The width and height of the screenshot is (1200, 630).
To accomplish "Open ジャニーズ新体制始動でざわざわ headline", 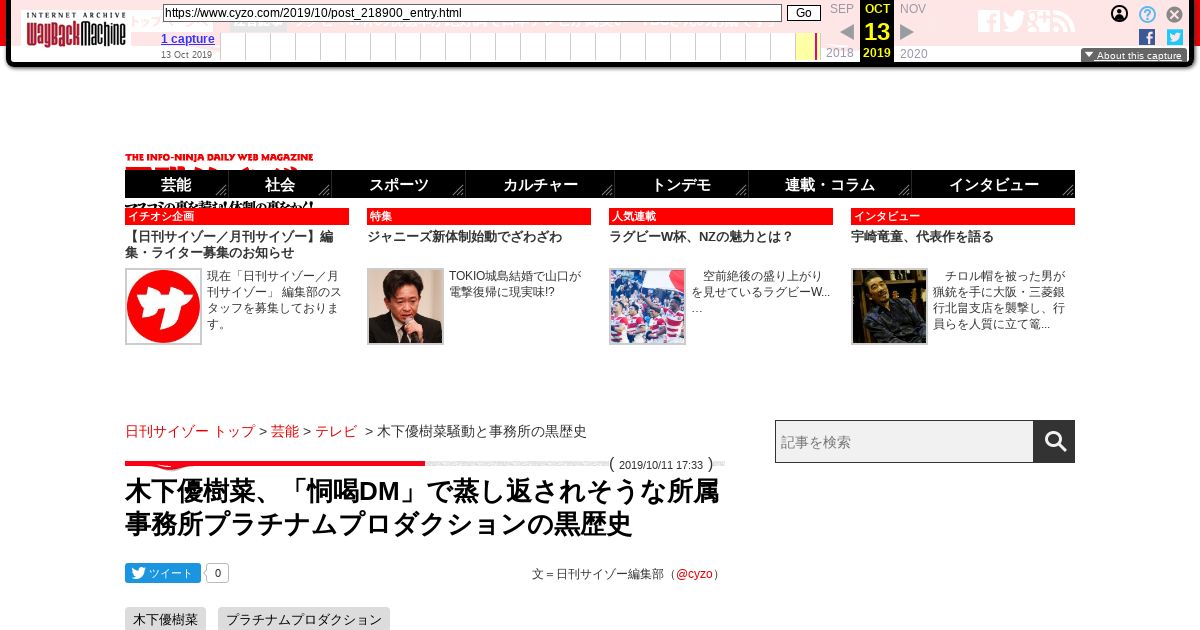I will 465,237.
